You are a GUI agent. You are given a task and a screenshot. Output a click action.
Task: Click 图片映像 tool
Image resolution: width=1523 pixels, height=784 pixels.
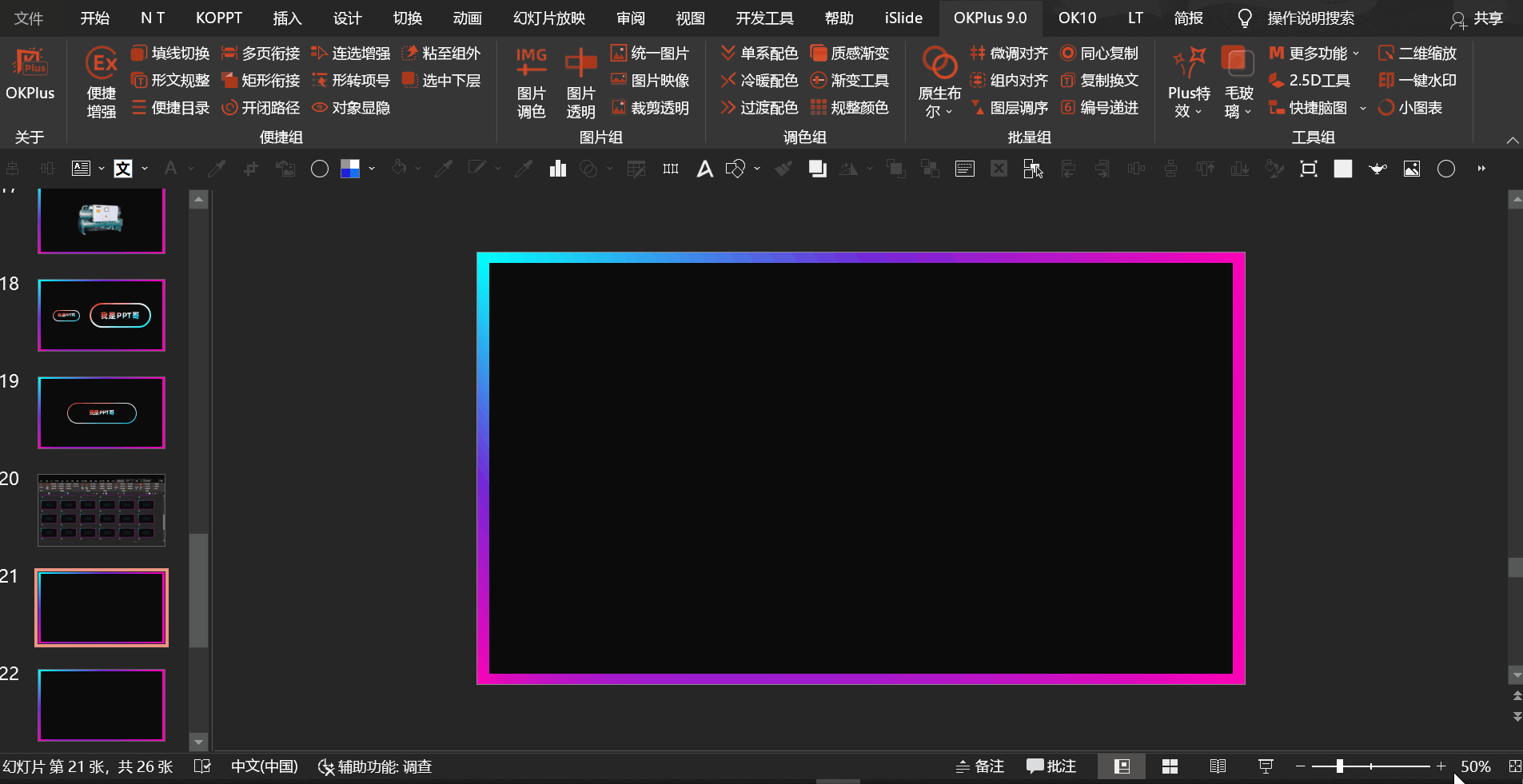click(650, 81)
